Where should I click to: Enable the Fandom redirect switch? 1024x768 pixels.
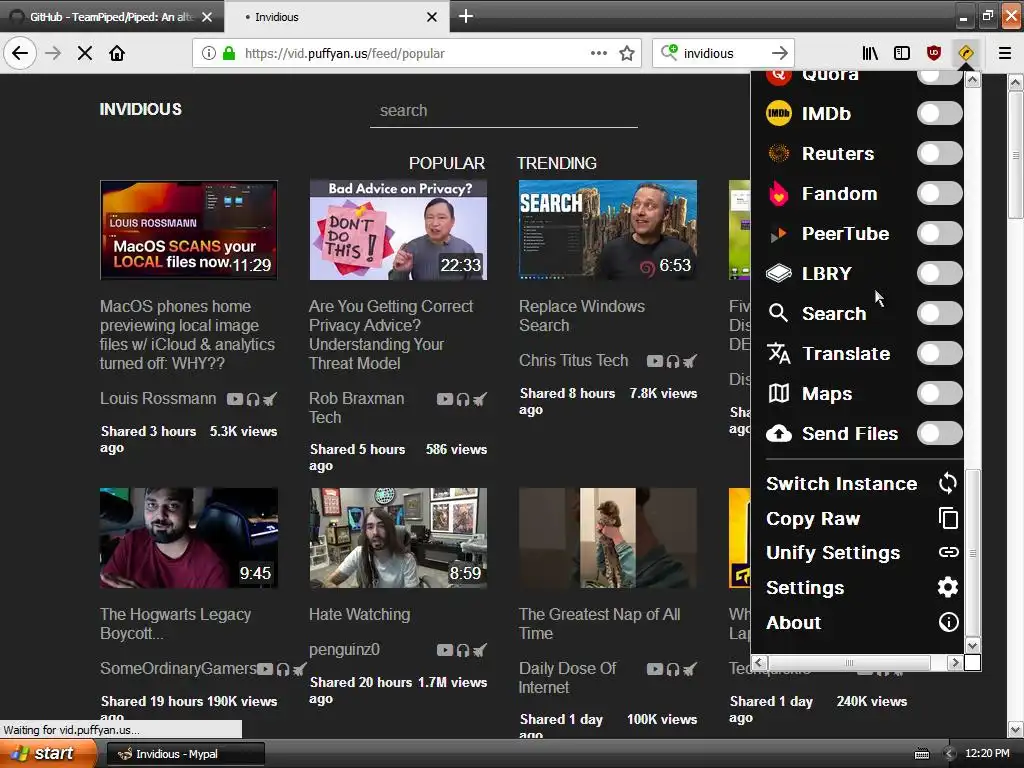point(939,193)
